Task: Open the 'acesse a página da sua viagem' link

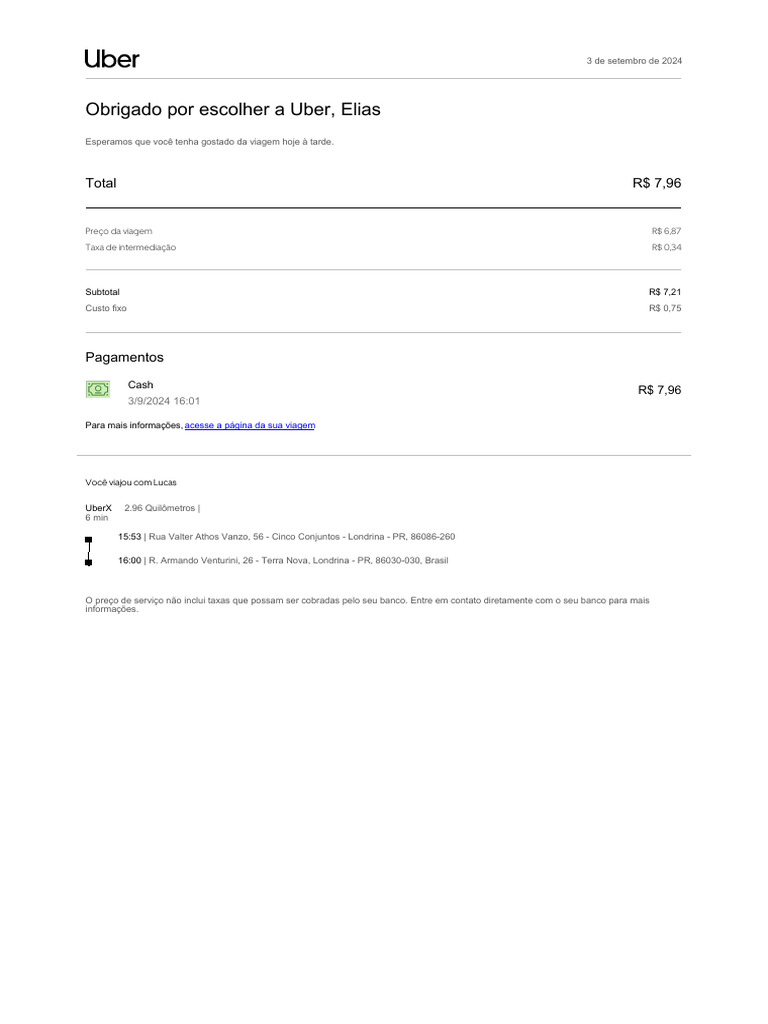Action: 250,425
